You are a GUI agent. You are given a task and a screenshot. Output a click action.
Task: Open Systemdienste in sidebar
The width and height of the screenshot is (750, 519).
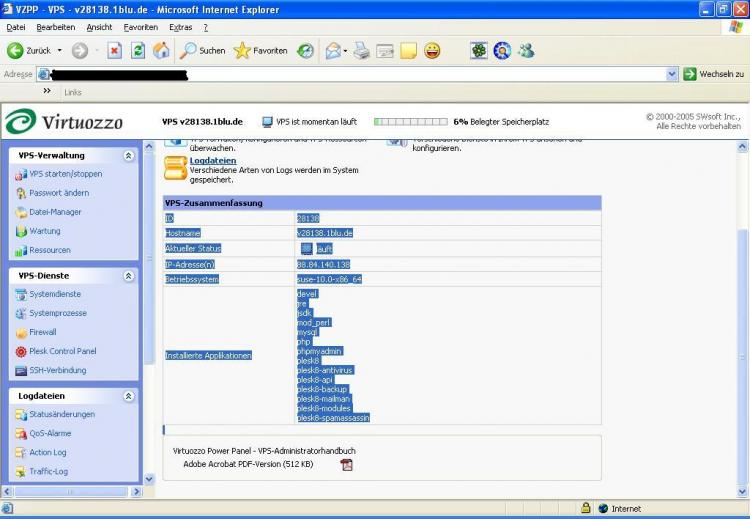pos(55,294)
